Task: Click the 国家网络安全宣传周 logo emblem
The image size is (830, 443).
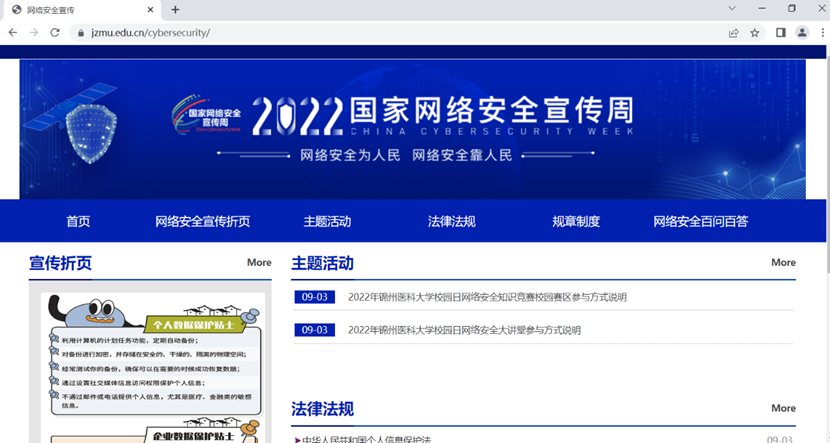Action: tap(206, 115)
